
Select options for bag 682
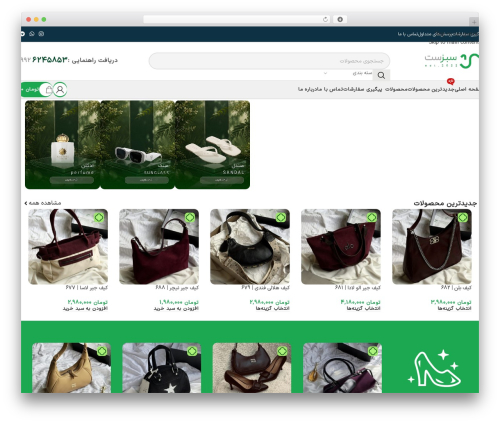pyautogui.click(x=455, y=309)
